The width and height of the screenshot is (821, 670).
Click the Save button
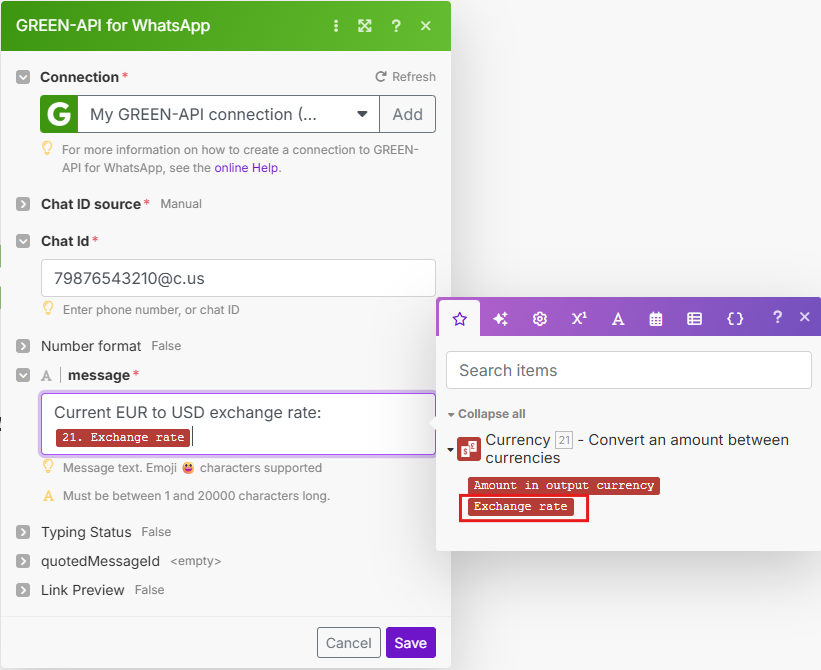[411, 643]
